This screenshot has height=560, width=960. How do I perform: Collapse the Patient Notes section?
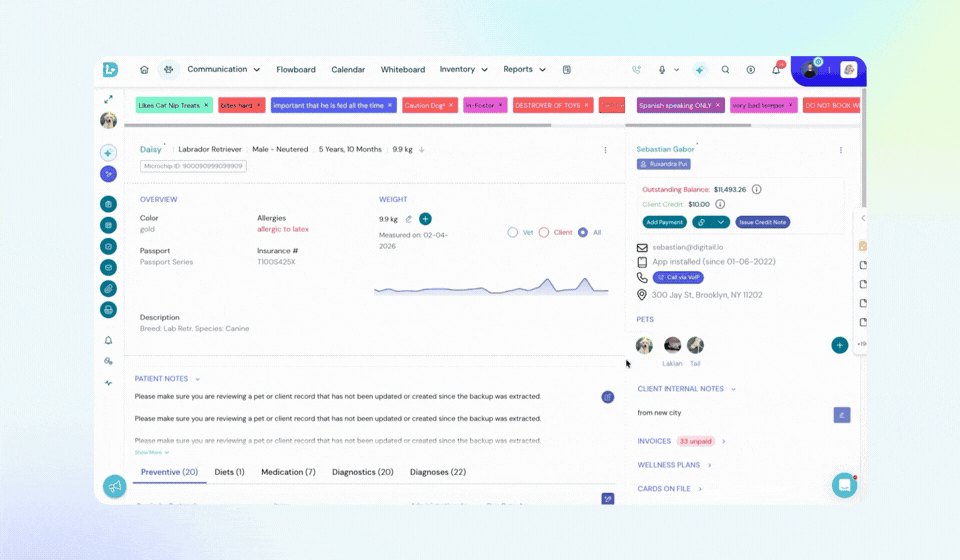(x=197, y=379)
